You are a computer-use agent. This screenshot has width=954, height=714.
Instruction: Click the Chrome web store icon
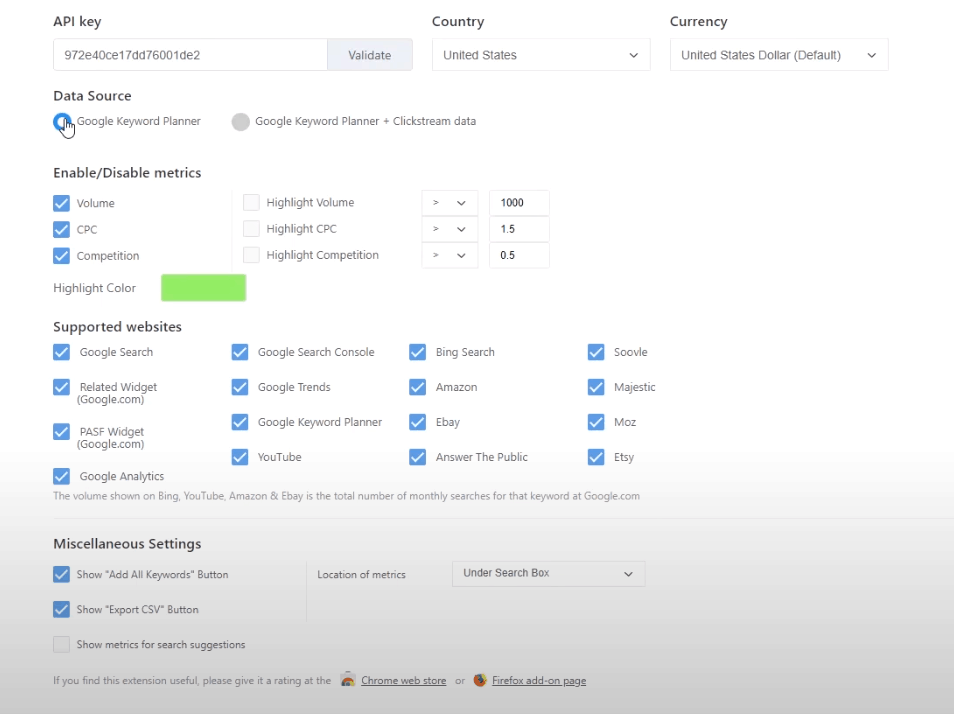[x=348, y=680]
